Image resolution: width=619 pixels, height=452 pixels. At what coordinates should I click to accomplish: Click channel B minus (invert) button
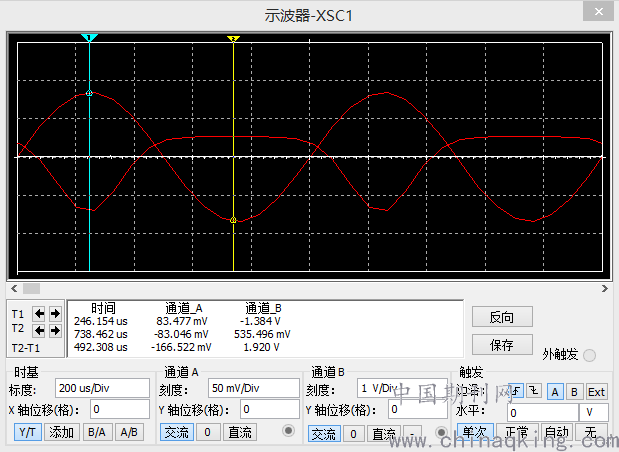click(413, 434)
